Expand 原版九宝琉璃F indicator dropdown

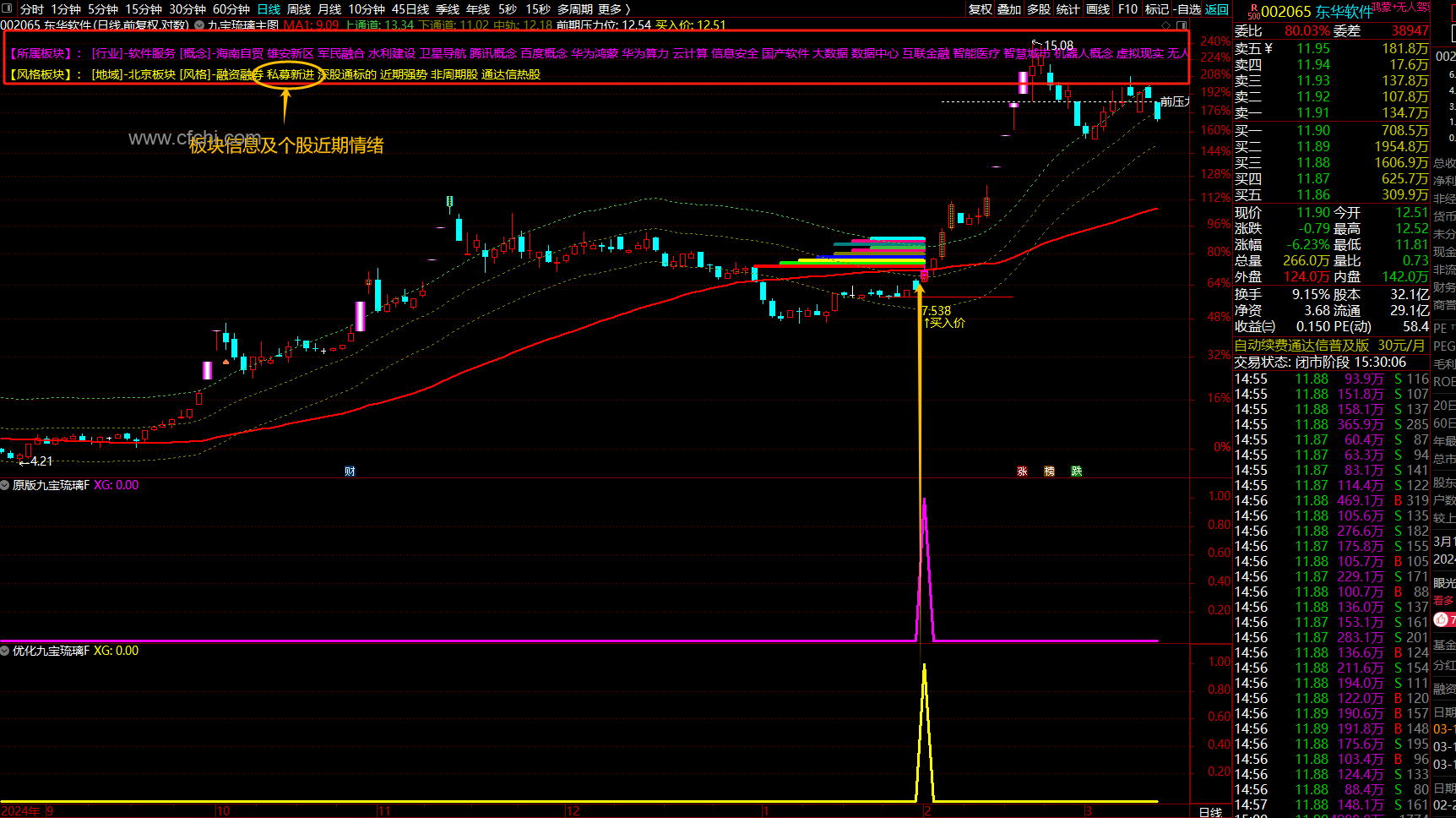[5, 485]
